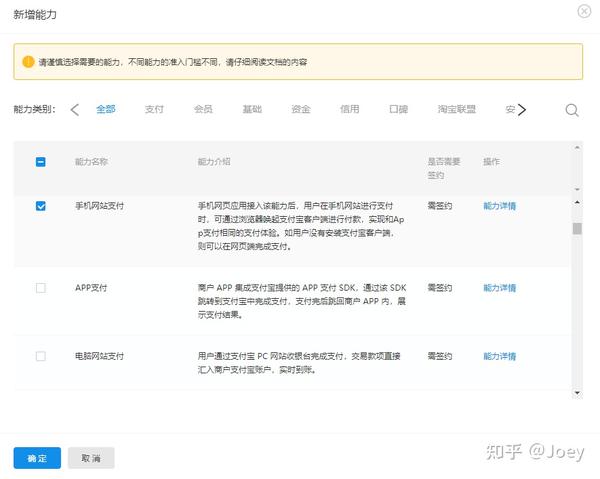
Task: Switch to the 支付 category tab
Action: [x=154, y=109]
